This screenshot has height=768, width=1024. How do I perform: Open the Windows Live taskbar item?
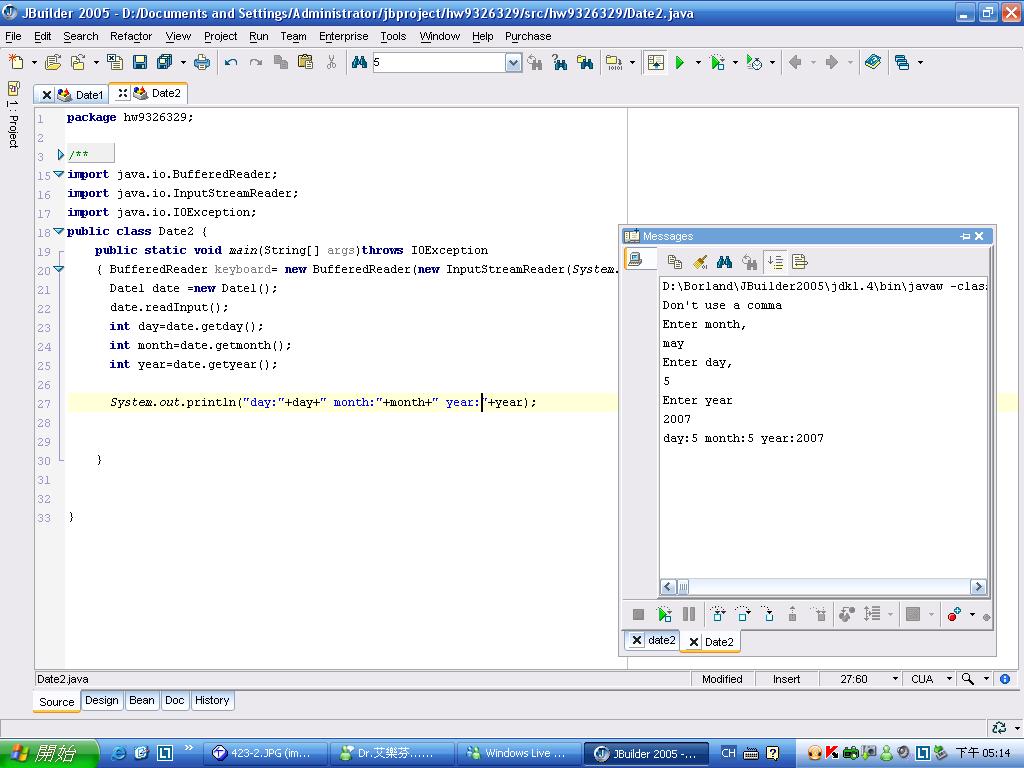(517, 753)
